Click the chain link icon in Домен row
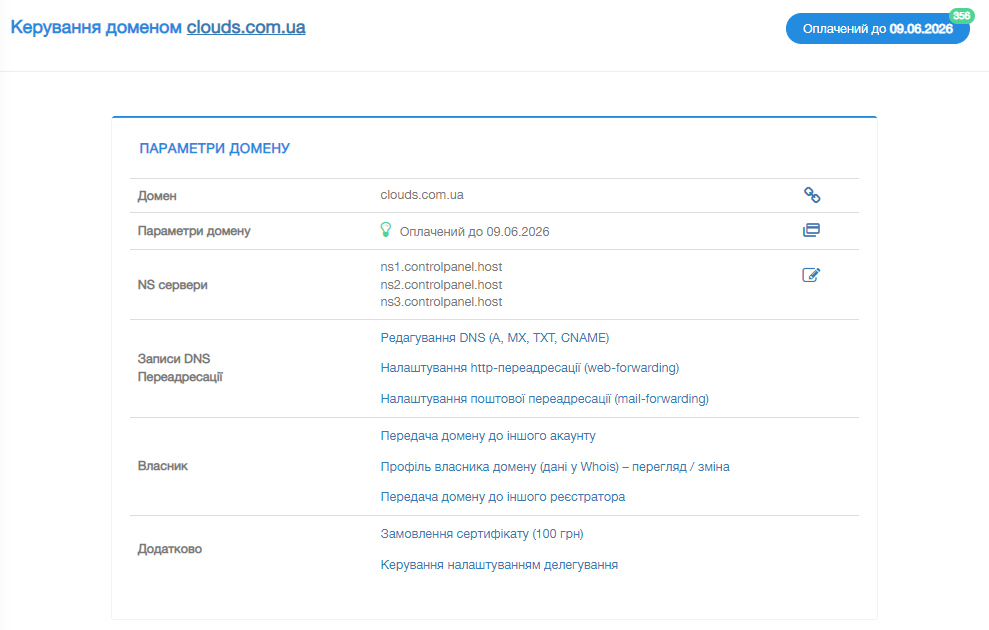 pyautogui.click(x=812, y=195)
